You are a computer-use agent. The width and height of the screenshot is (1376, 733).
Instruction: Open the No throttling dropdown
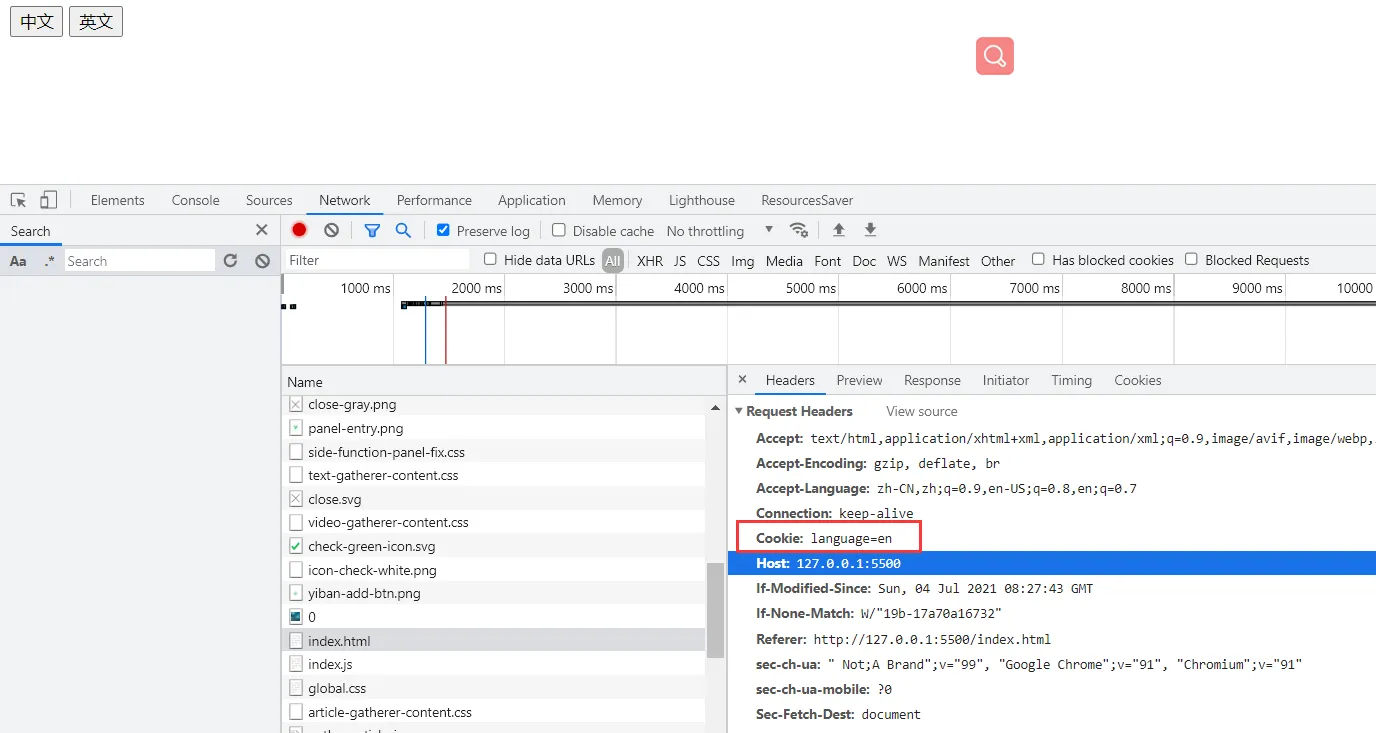pos(720,231)
